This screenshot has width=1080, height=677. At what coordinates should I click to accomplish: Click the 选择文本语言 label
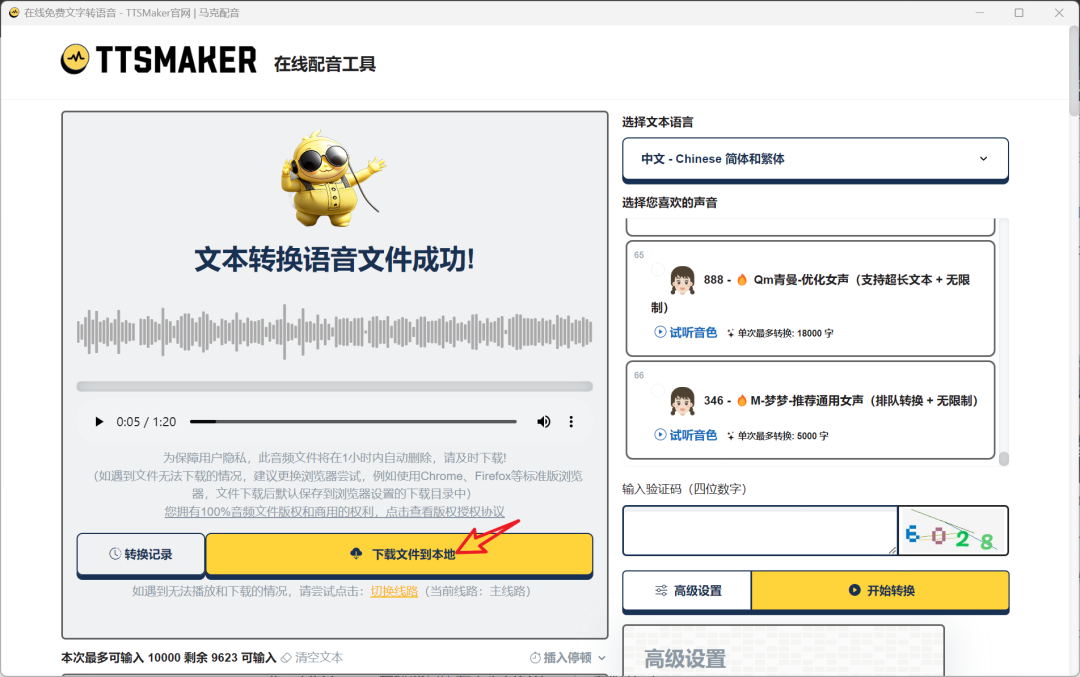pos(658,122)
